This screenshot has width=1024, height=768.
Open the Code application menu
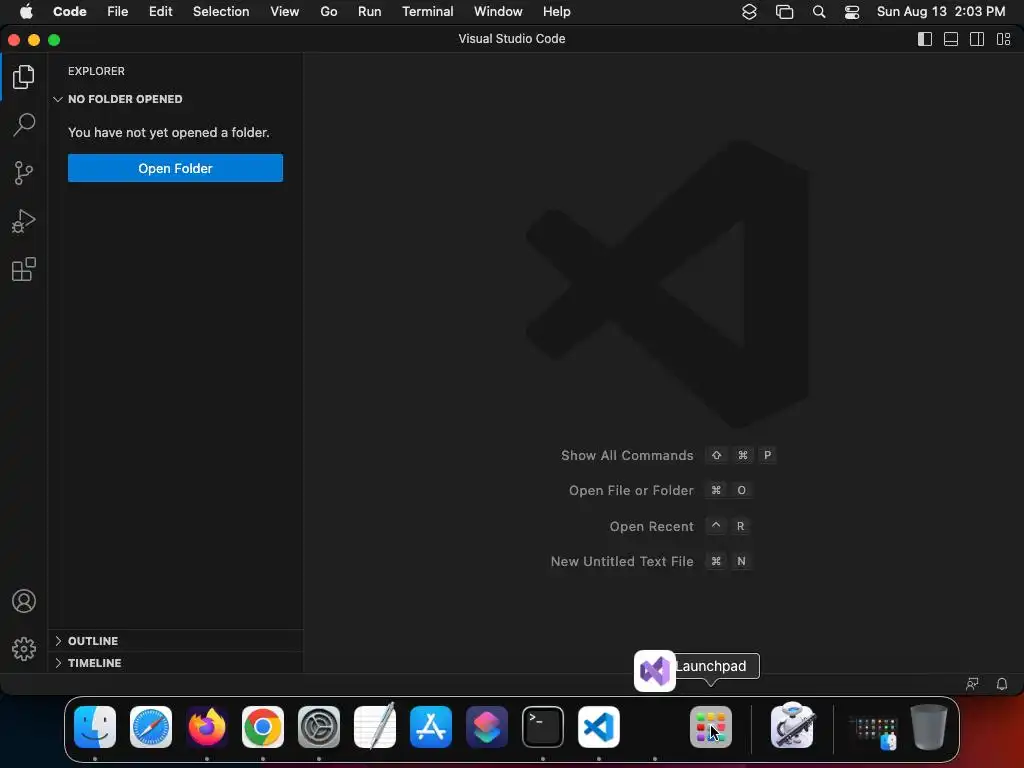coord(69,12)
